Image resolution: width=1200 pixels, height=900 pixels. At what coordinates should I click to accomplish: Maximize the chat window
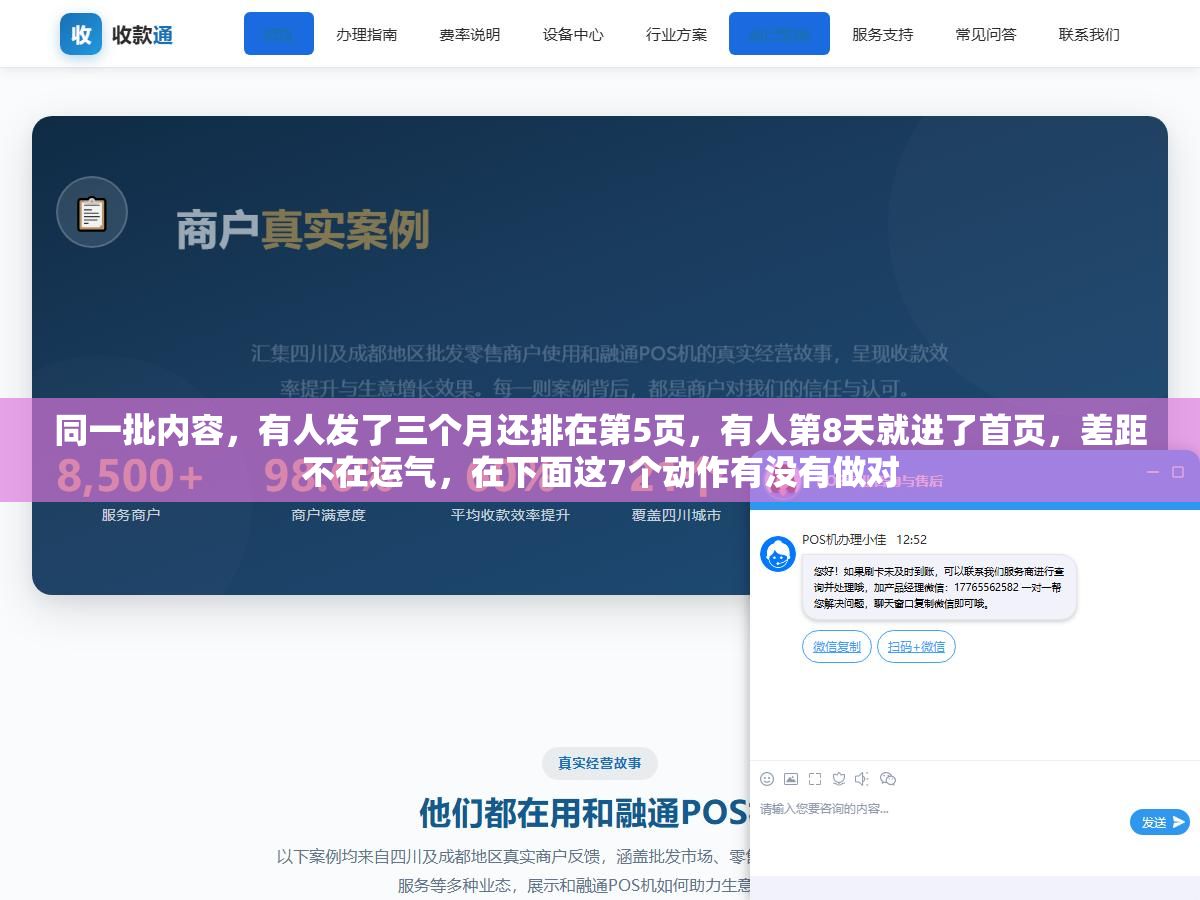(1178, 472)
